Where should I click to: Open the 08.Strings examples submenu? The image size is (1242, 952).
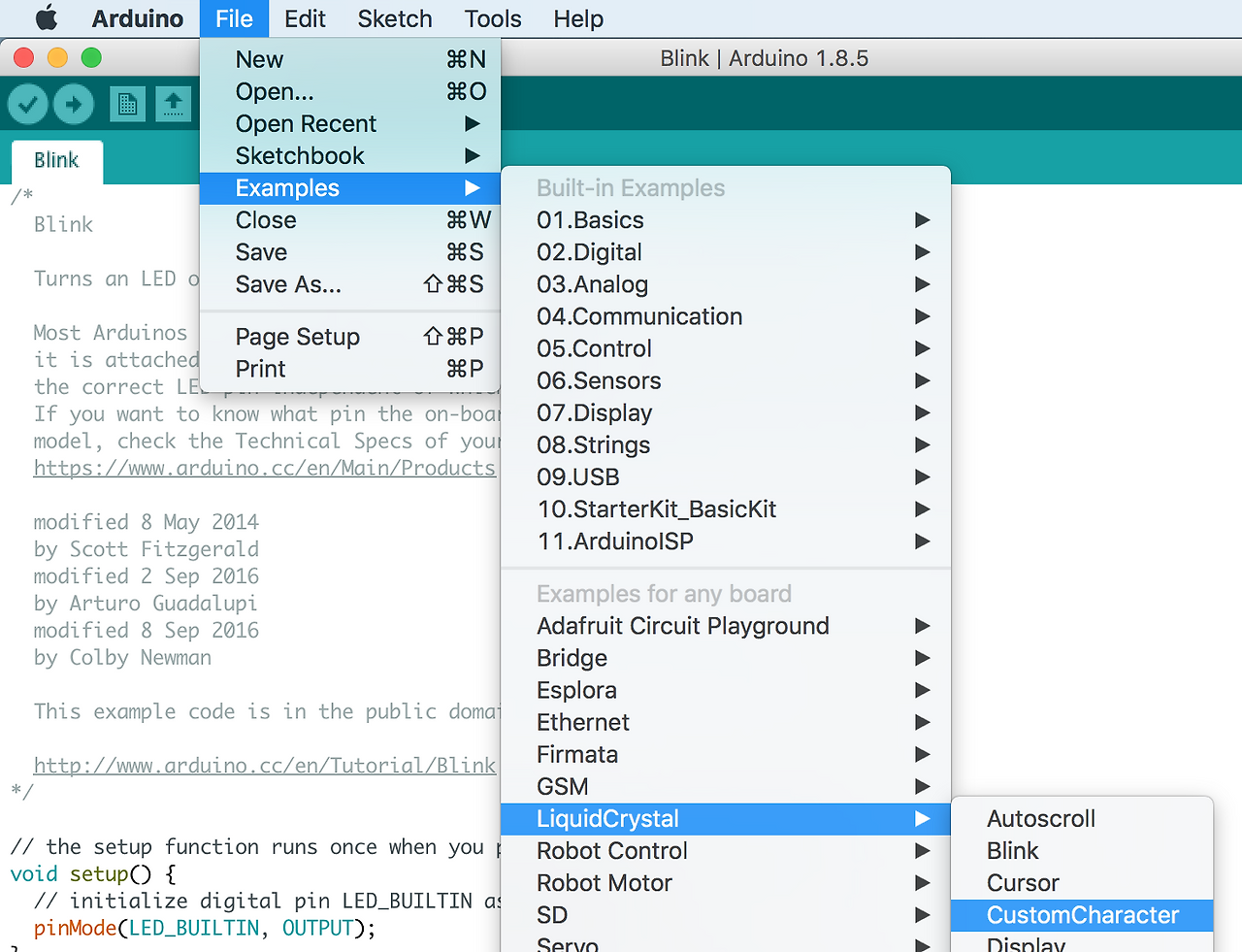(726, 444)
